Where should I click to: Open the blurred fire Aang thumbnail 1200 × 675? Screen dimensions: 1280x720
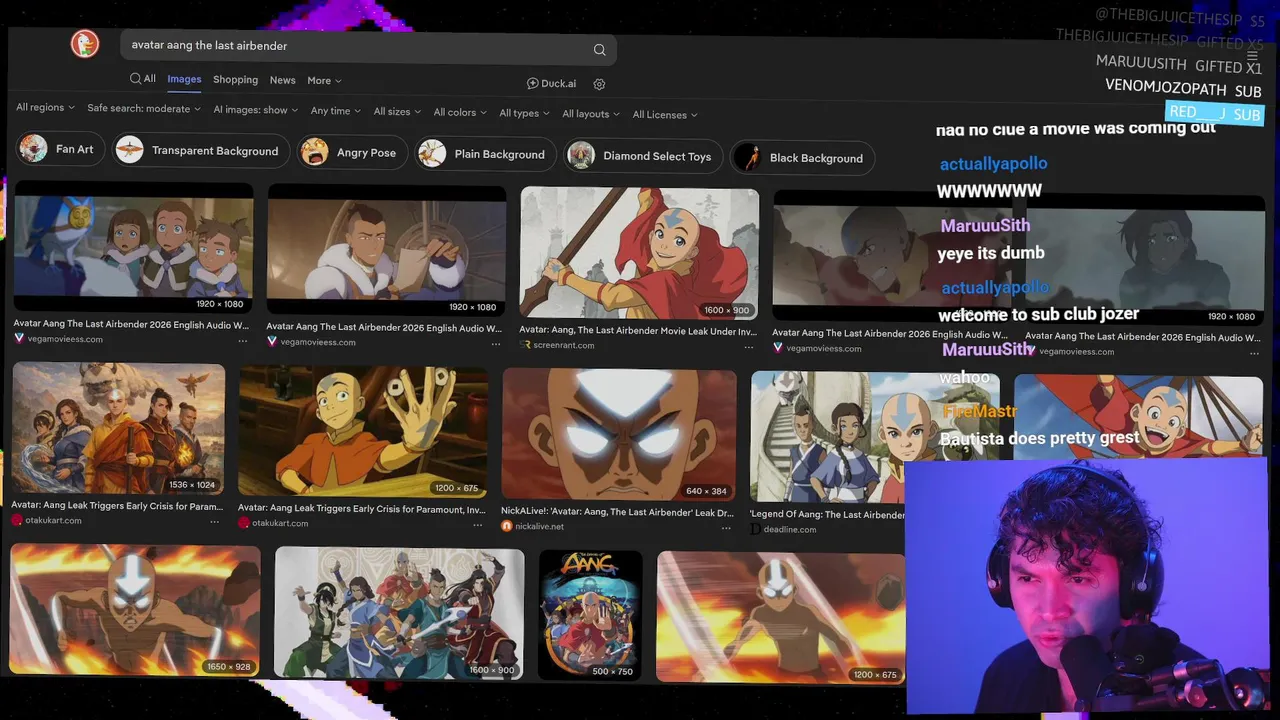pos(780,617)
